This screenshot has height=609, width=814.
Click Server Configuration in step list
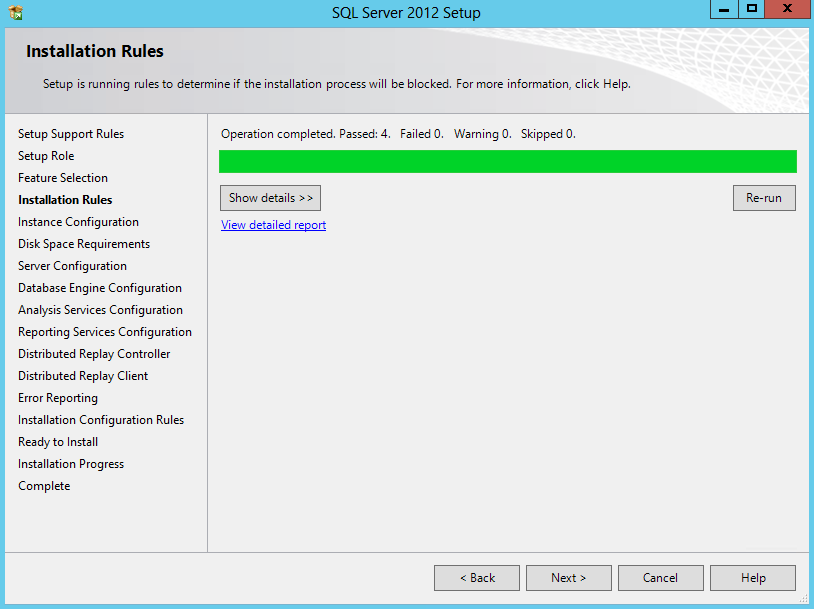click(72, 266)
